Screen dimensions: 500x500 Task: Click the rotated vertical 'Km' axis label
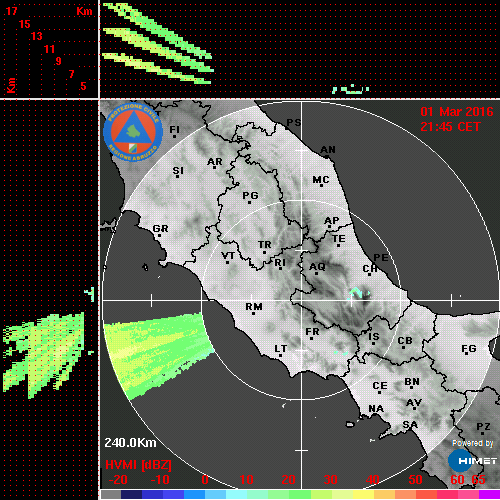pyautogui.click(x=12, y=86)
